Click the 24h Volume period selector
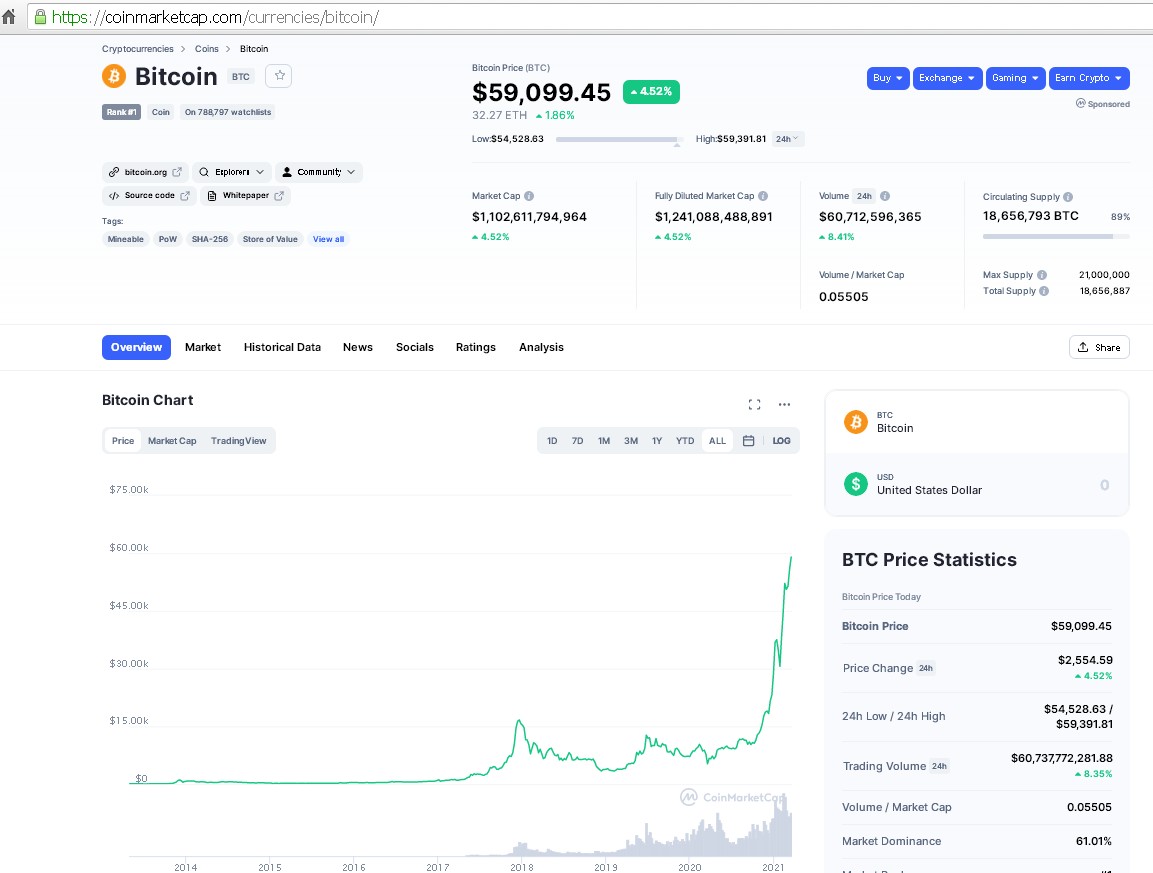The height and width of the screenshot is (873, 1153). (864, 196)
